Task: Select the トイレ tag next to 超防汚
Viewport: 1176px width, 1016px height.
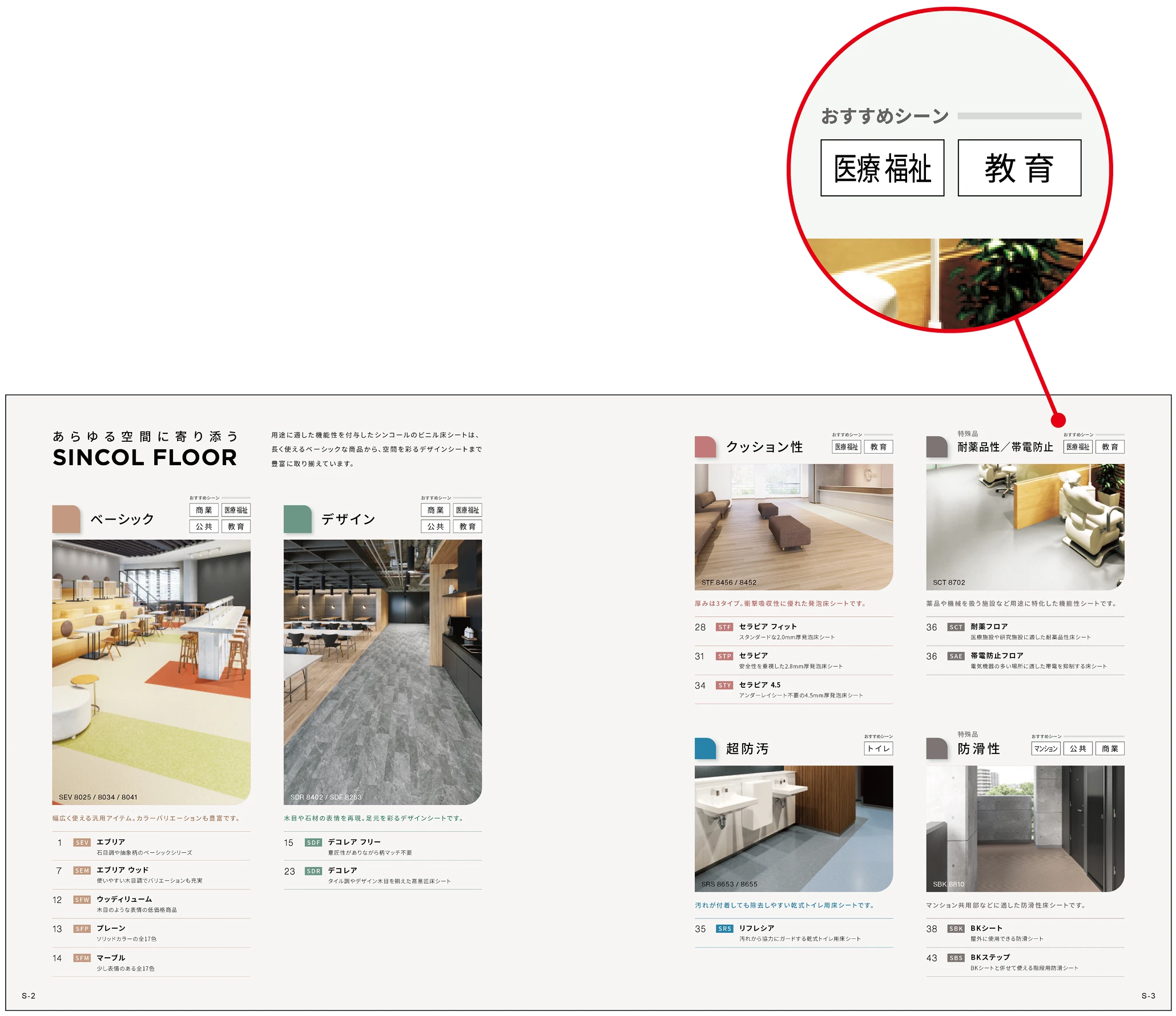Action: click(x=879, y=749)
